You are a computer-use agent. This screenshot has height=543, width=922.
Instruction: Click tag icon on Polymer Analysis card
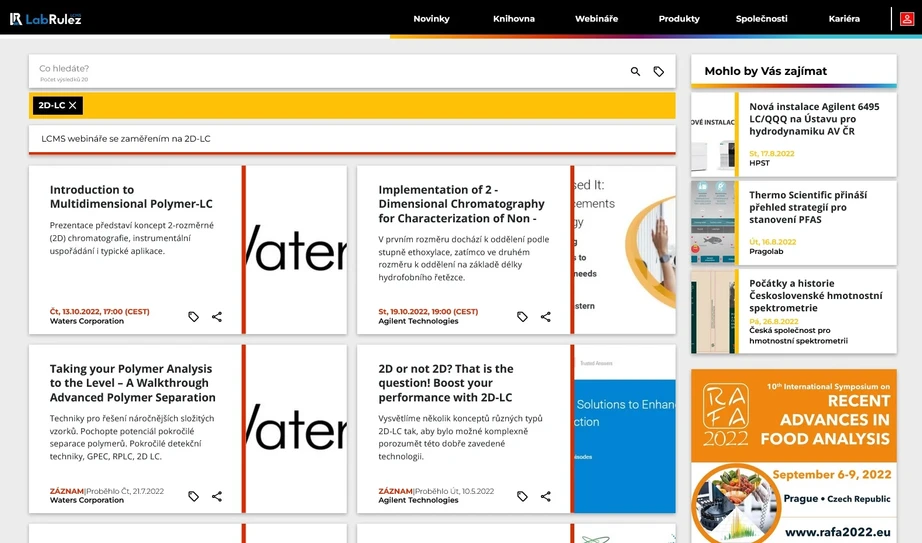(x=193, y=496)
